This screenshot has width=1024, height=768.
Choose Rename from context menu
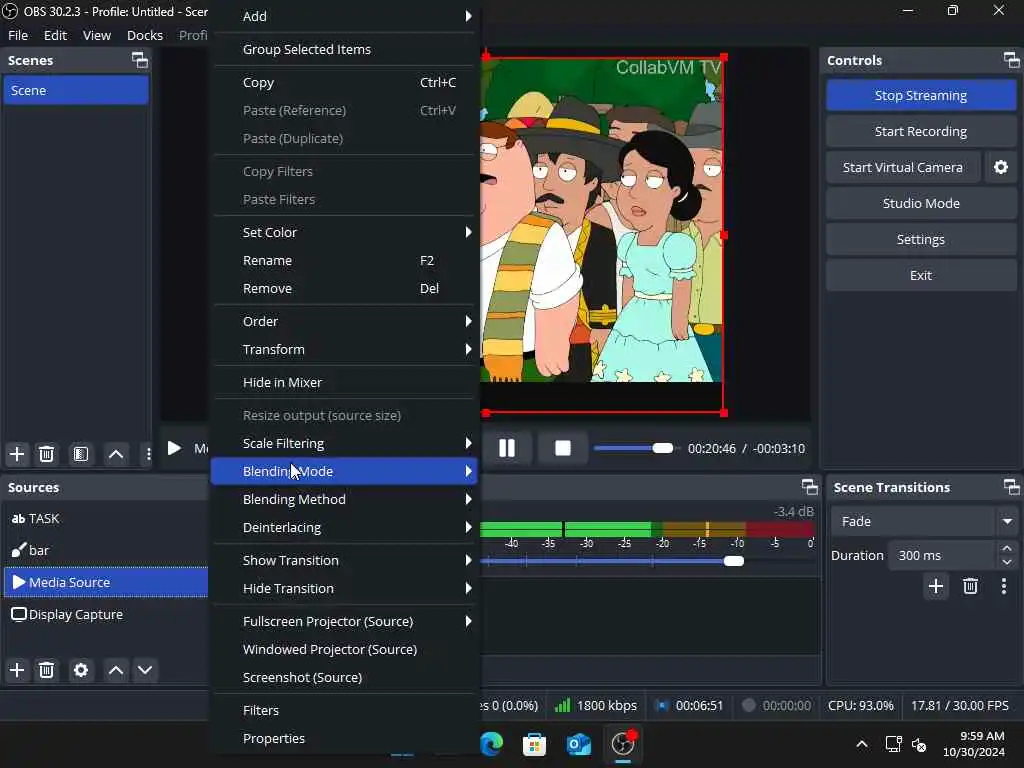(x=345, y=260)
